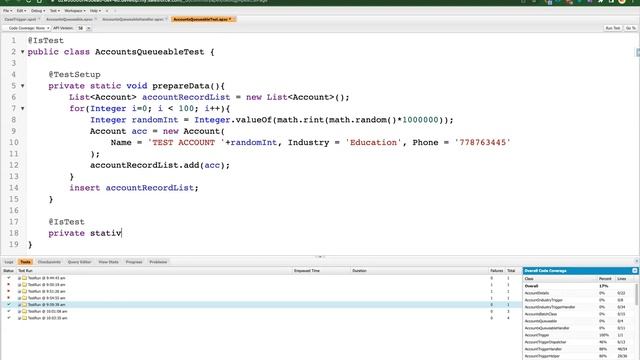640x360 pixels.
Task: Sort coverage by Percent column header
Action: (607, 278)
